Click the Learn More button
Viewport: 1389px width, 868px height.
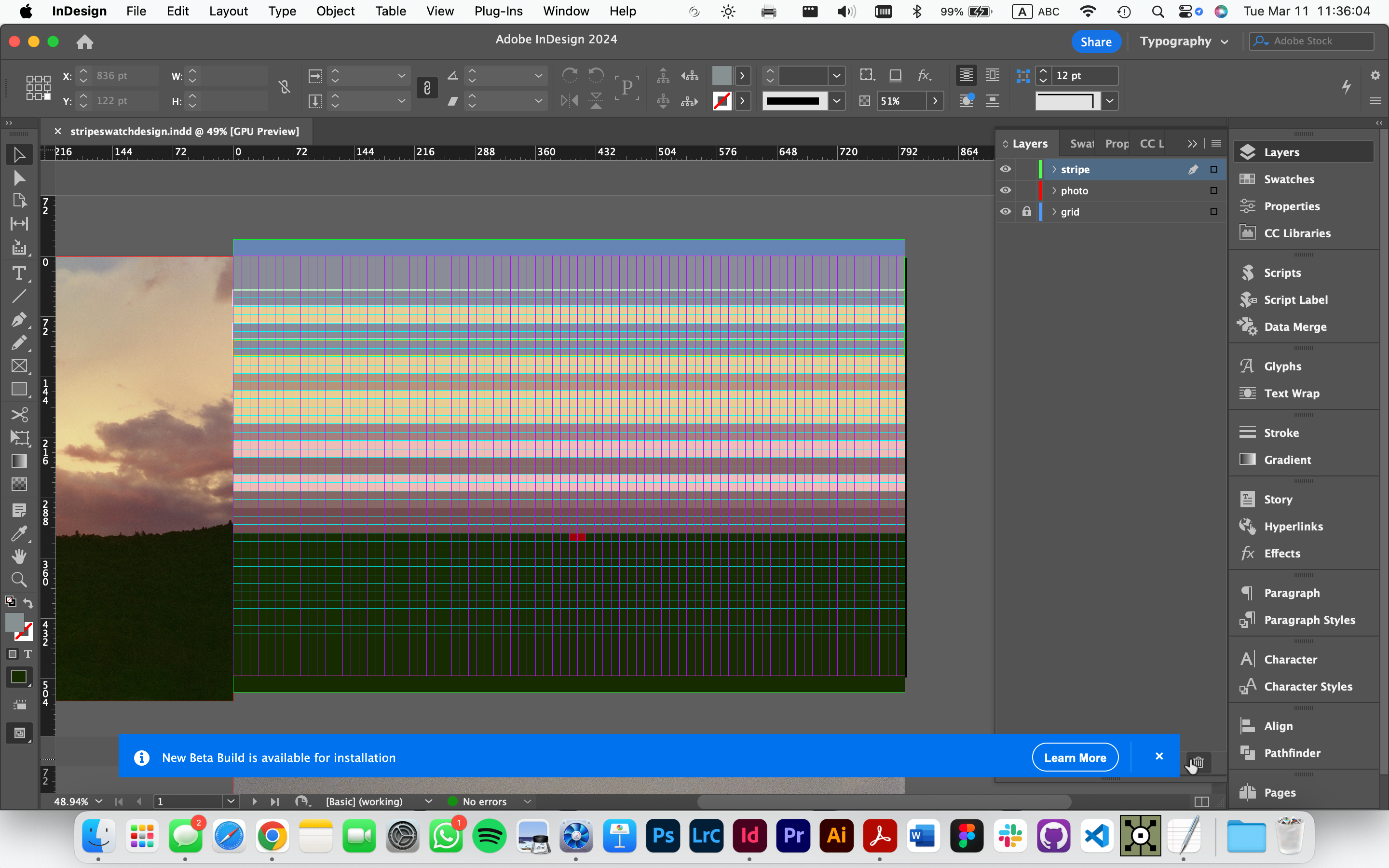pyautogui.click(x=1075, y=758)
